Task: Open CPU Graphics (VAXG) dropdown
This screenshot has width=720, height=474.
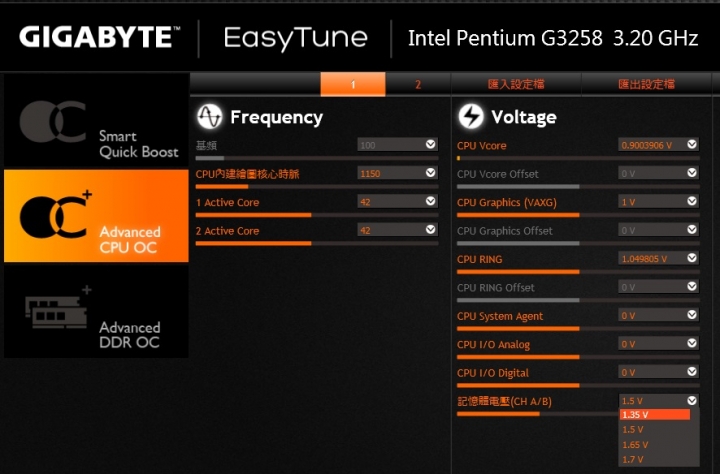Action: 692,201
